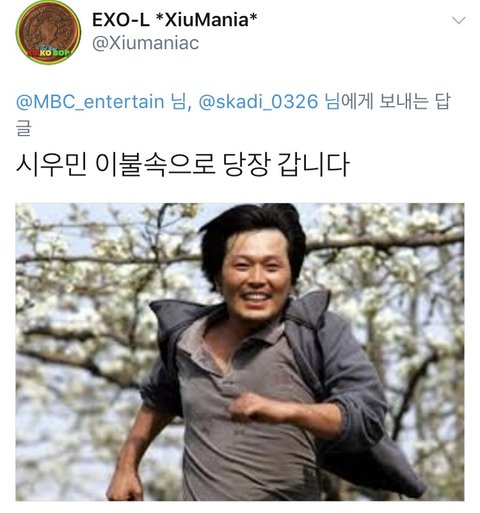Screen dimensions: 480x513
Task: Open the EXO-L *XiuMania* display name profile
Action: point(174,20)
